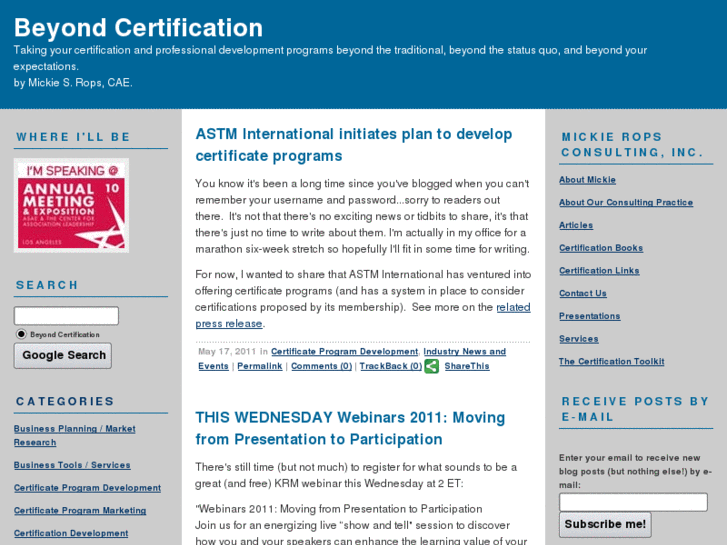Click the WHERE I'LL BE heading
The width and height of the screenshot is (727, 545).
[73, 137]
